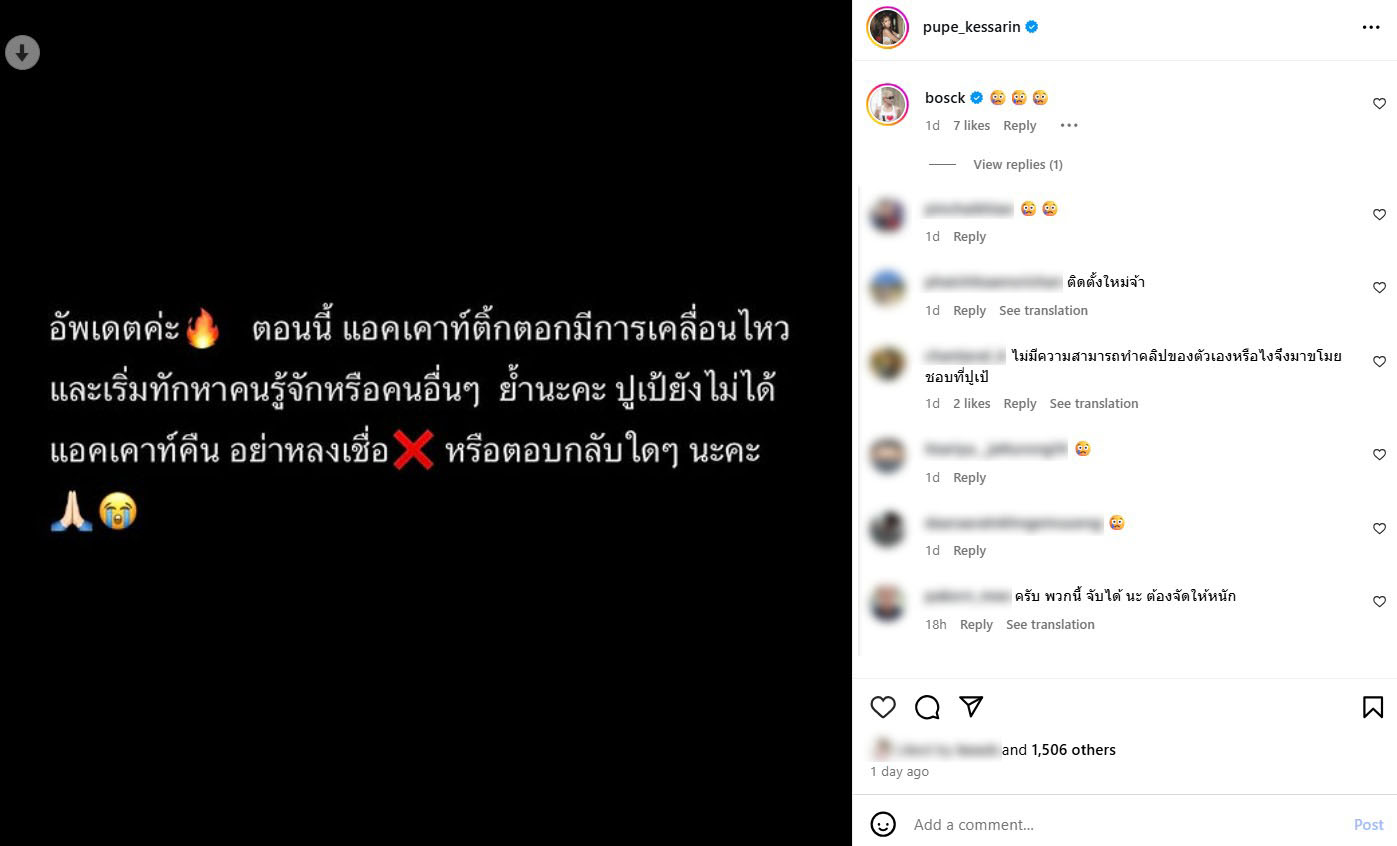Open the pupe_kessarin profile link
Screen dimensions: 1397x846
(x=971, y=27)
